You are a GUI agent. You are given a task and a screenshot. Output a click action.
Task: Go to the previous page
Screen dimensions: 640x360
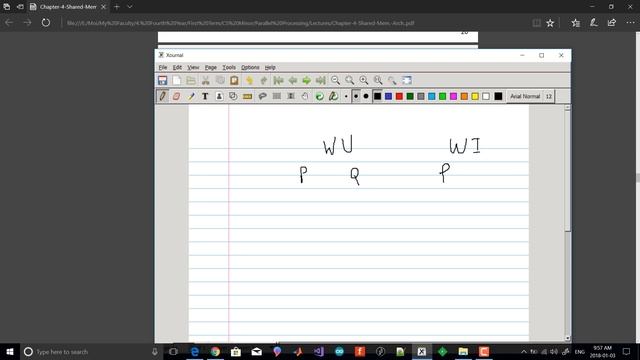click(293, 80)
